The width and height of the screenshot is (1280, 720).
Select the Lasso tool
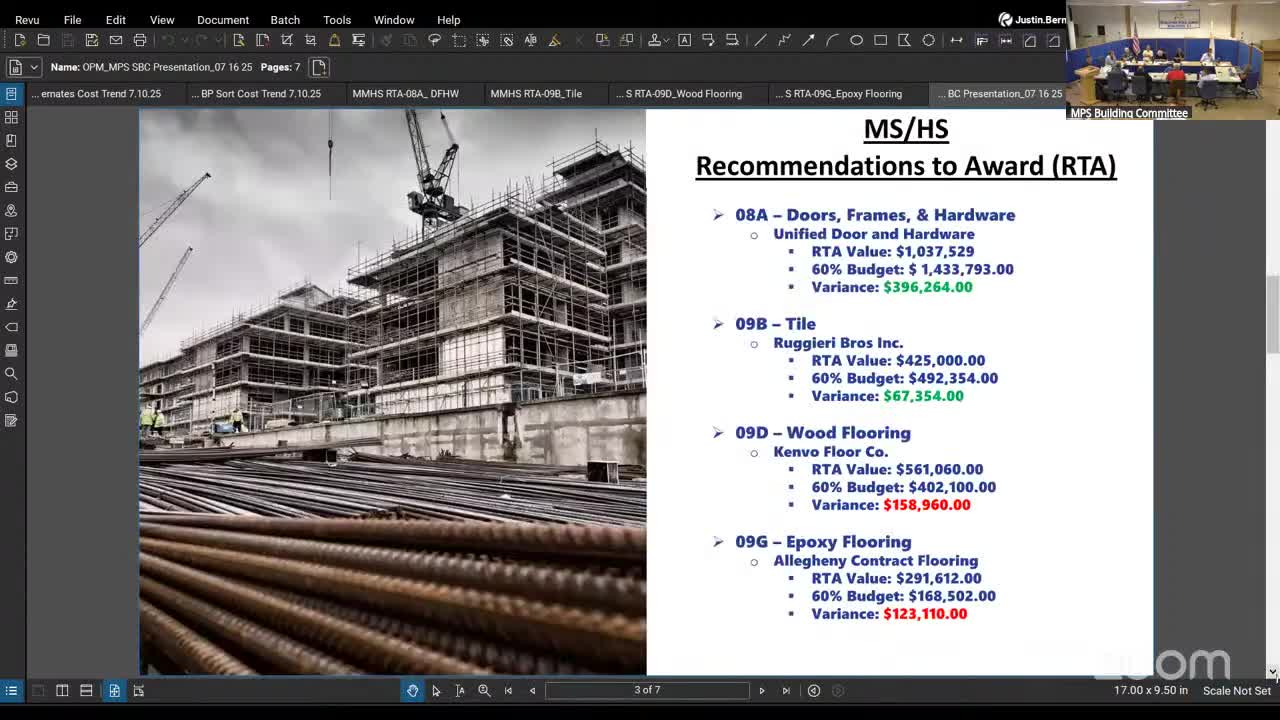tap(435, 40)
